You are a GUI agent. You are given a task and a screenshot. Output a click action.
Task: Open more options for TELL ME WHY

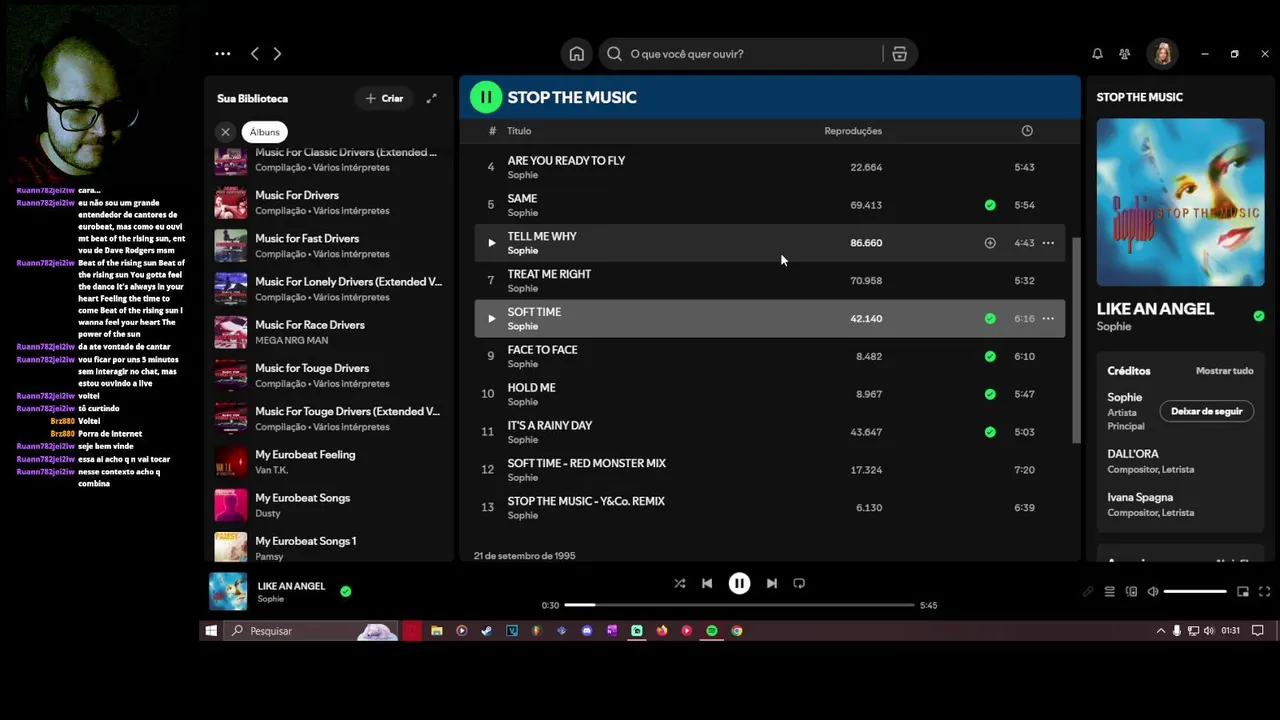click(1048, 243)
